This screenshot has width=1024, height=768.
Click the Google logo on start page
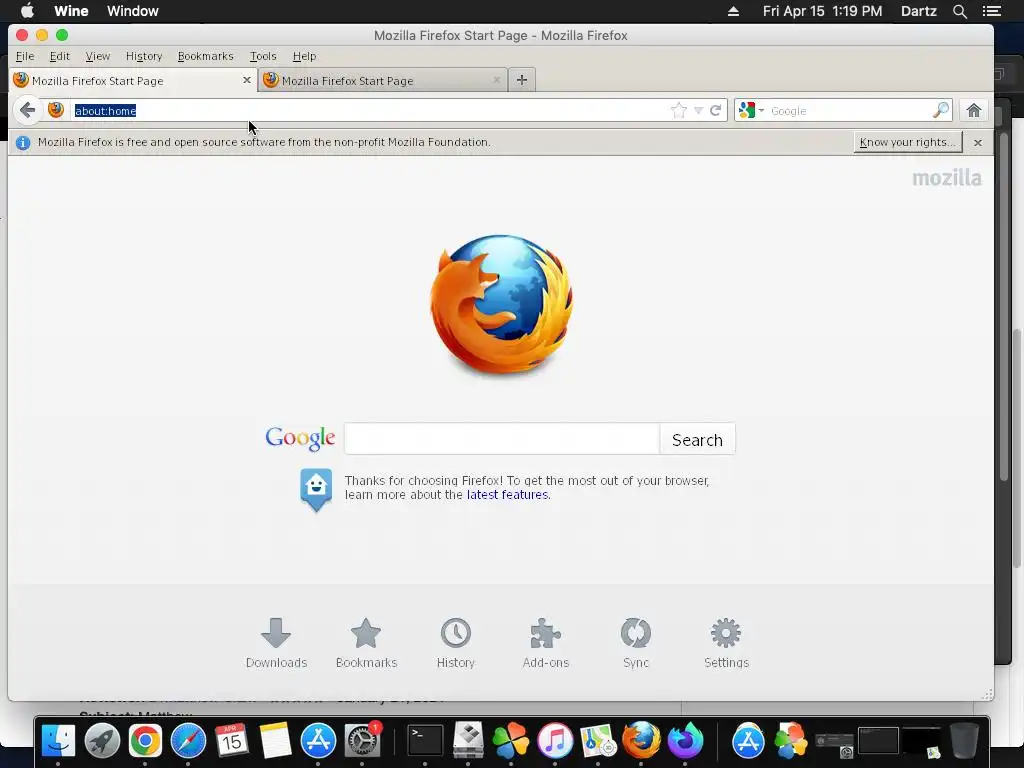point(300,438)
